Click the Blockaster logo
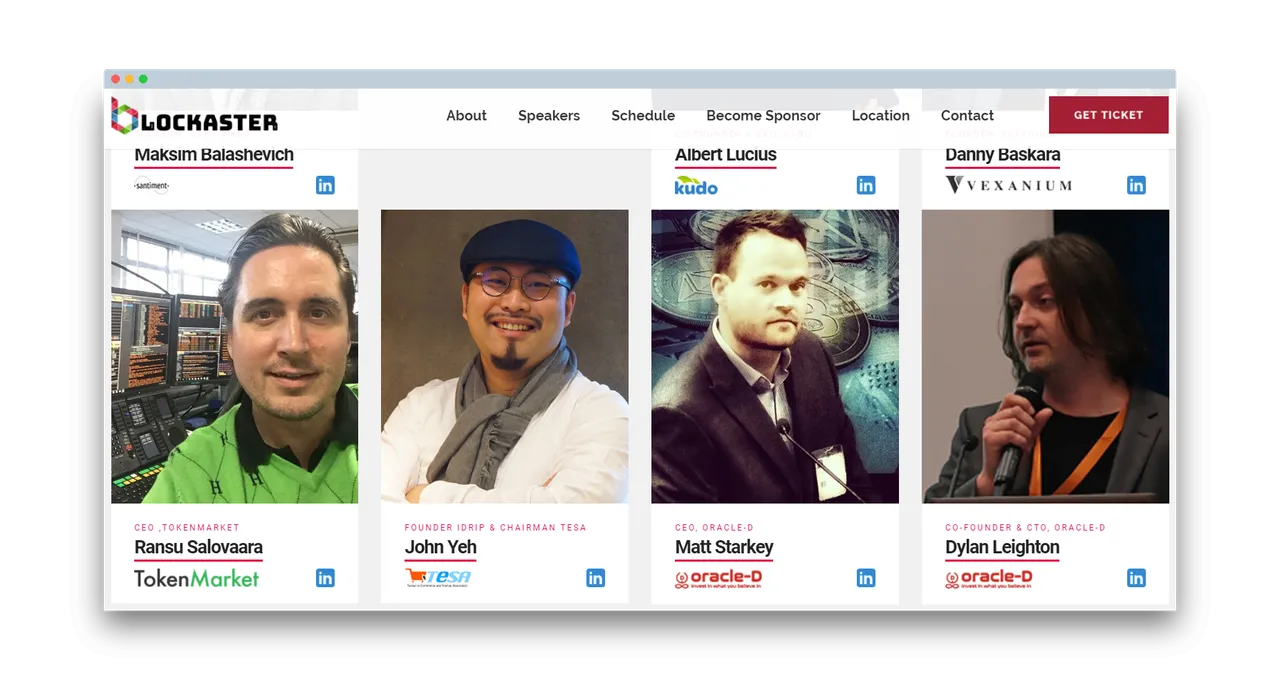This screenshot has height=680, width=1280. coord(194,116)
